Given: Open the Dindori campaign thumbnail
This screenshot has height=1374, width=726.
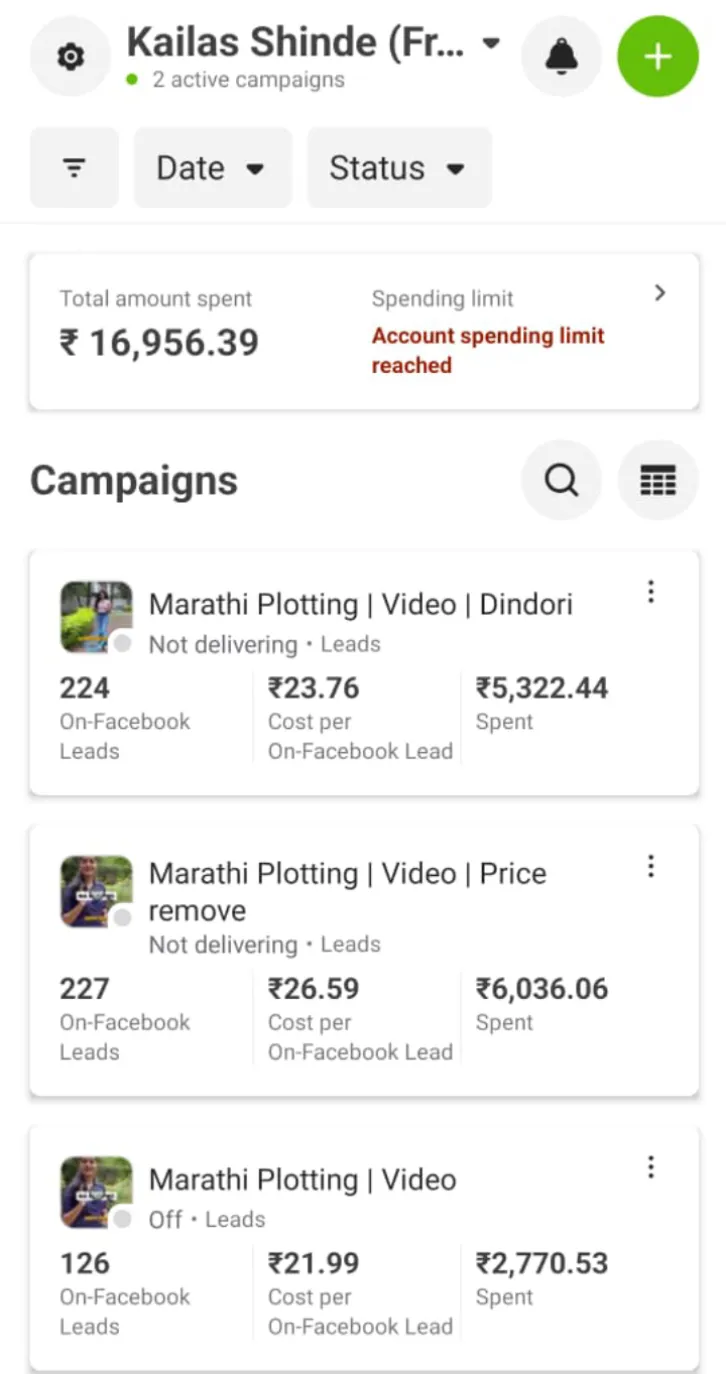Looking at the screenshot, I should pos(94,614).
